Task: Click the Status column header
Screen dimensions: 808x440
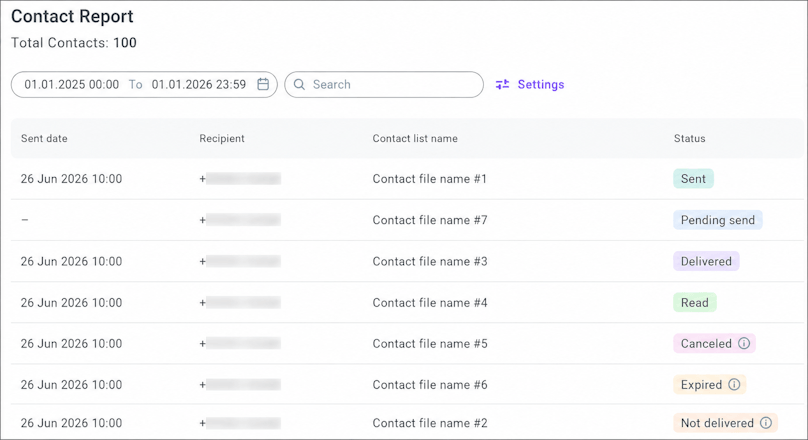Action: point(689,138)
